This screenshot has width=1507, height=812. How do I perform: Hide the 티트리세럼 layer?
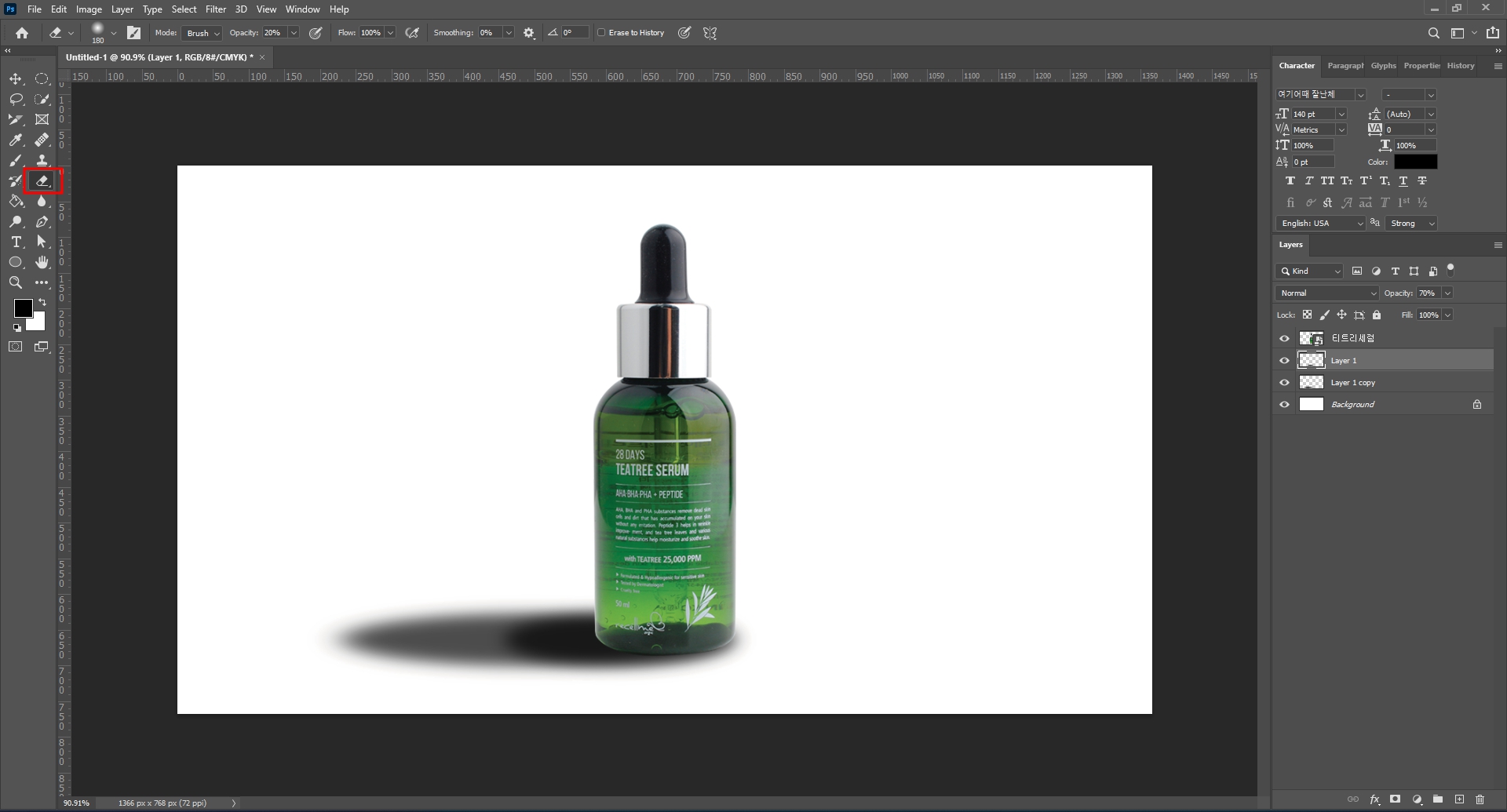[x=1285, y=339]
